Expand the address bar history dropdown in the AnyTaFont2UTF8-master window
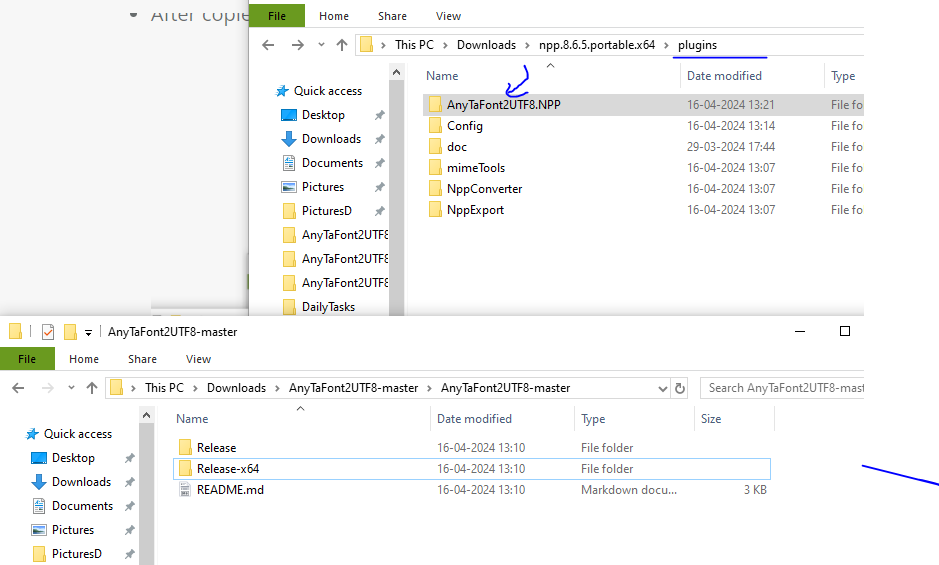The height and width of the screenshot is (565, 939). pos(662,388)
